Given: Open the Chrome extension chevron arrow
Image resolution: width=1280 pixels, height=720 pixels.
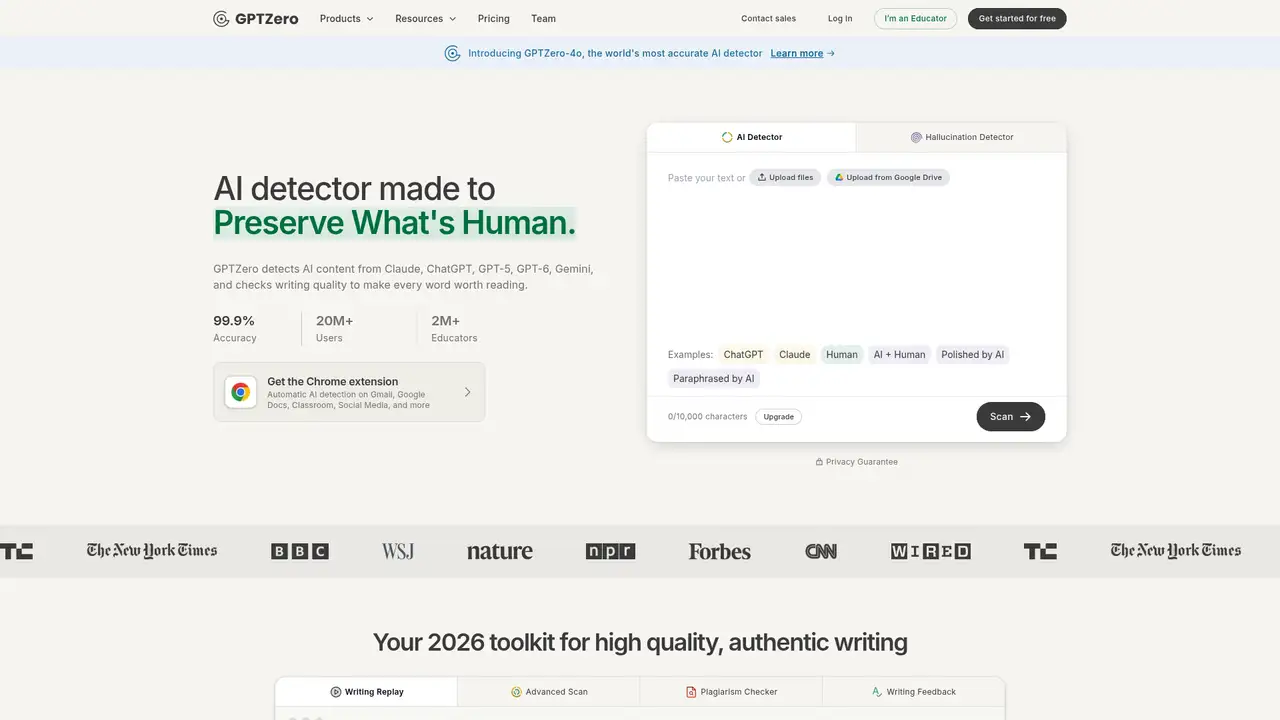Looking at the screenshot, I should coord(467,392).
